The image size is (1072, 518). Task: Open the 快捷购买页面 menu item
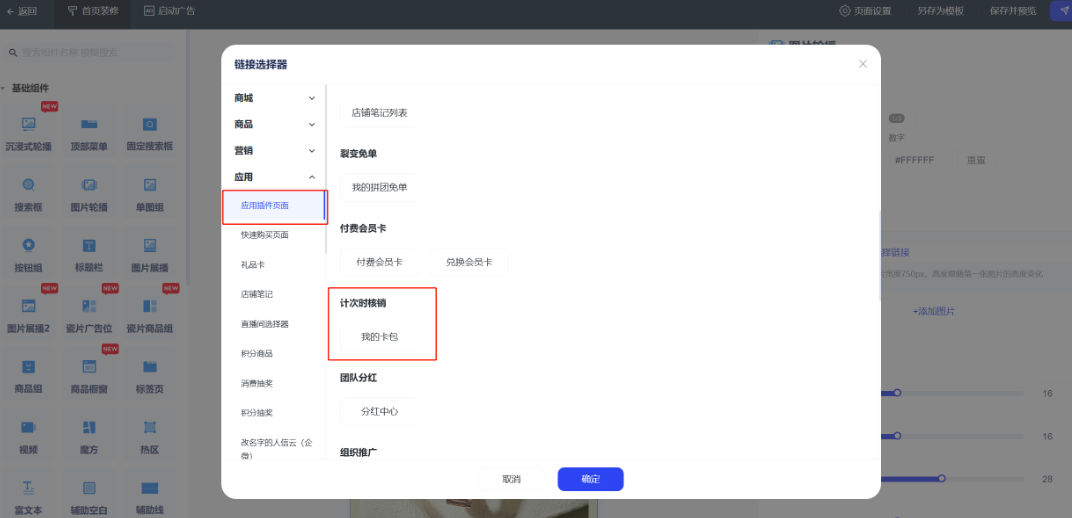pos(264,235)
